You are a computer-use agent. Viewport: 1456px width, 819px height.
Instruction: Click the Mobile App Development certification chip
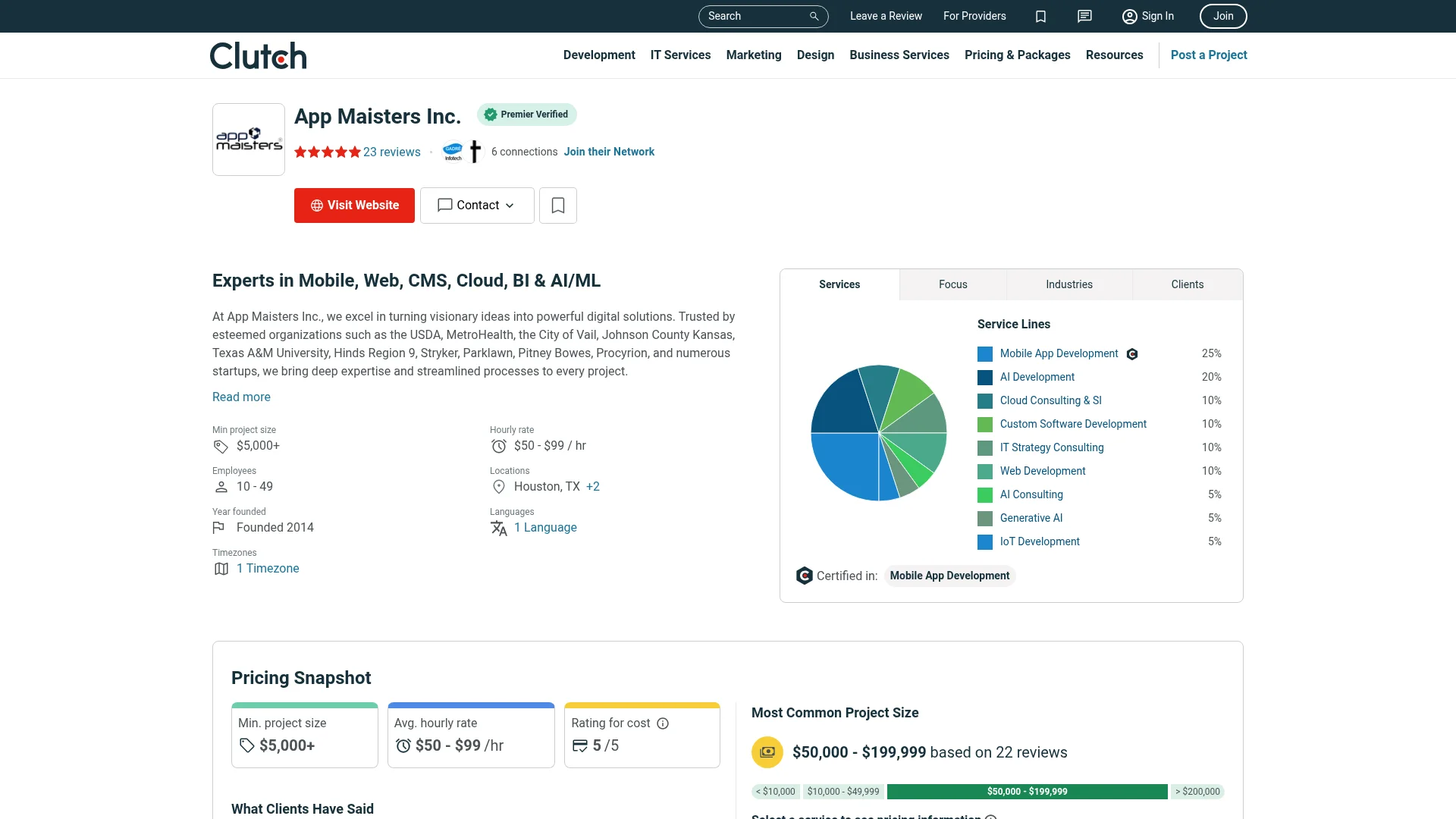point(949,576)
